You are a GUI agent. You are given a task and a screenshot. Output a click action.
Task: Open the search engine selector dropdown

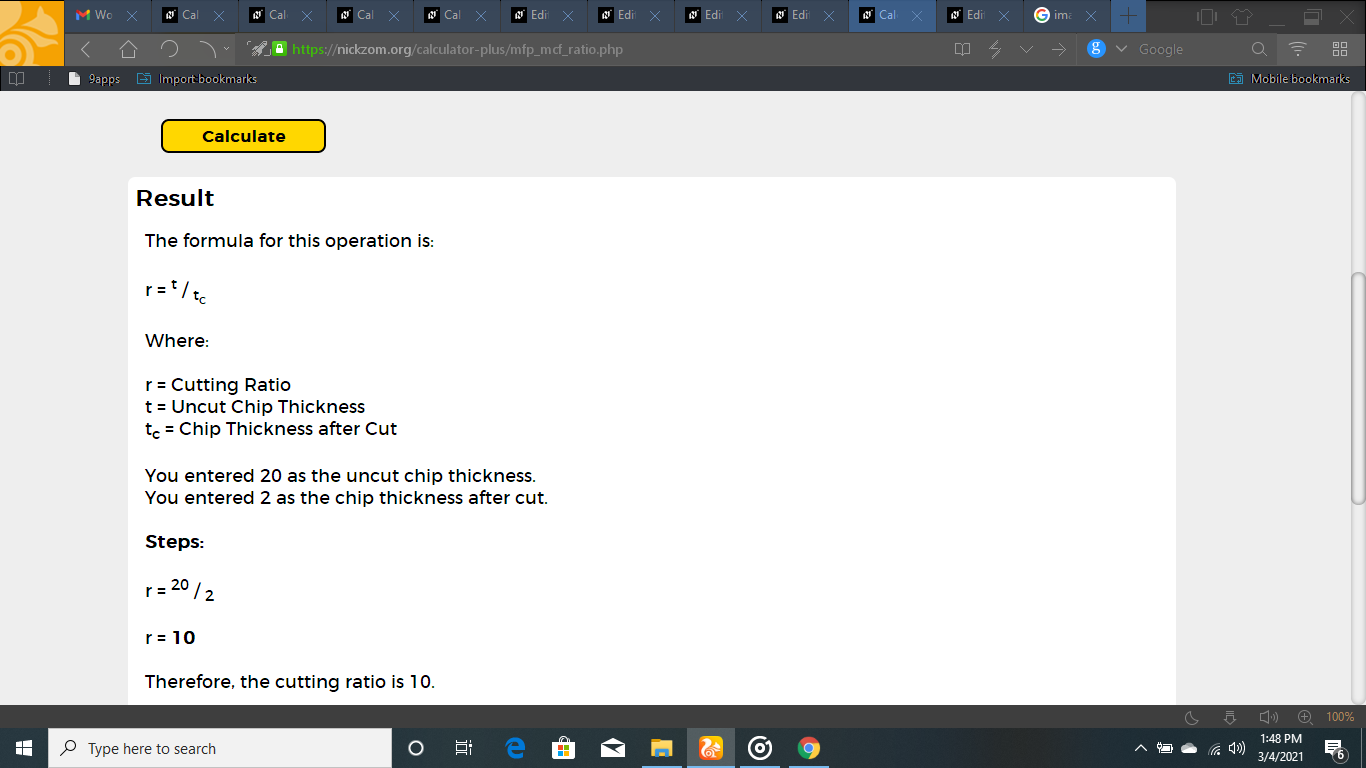(1120, 49)
